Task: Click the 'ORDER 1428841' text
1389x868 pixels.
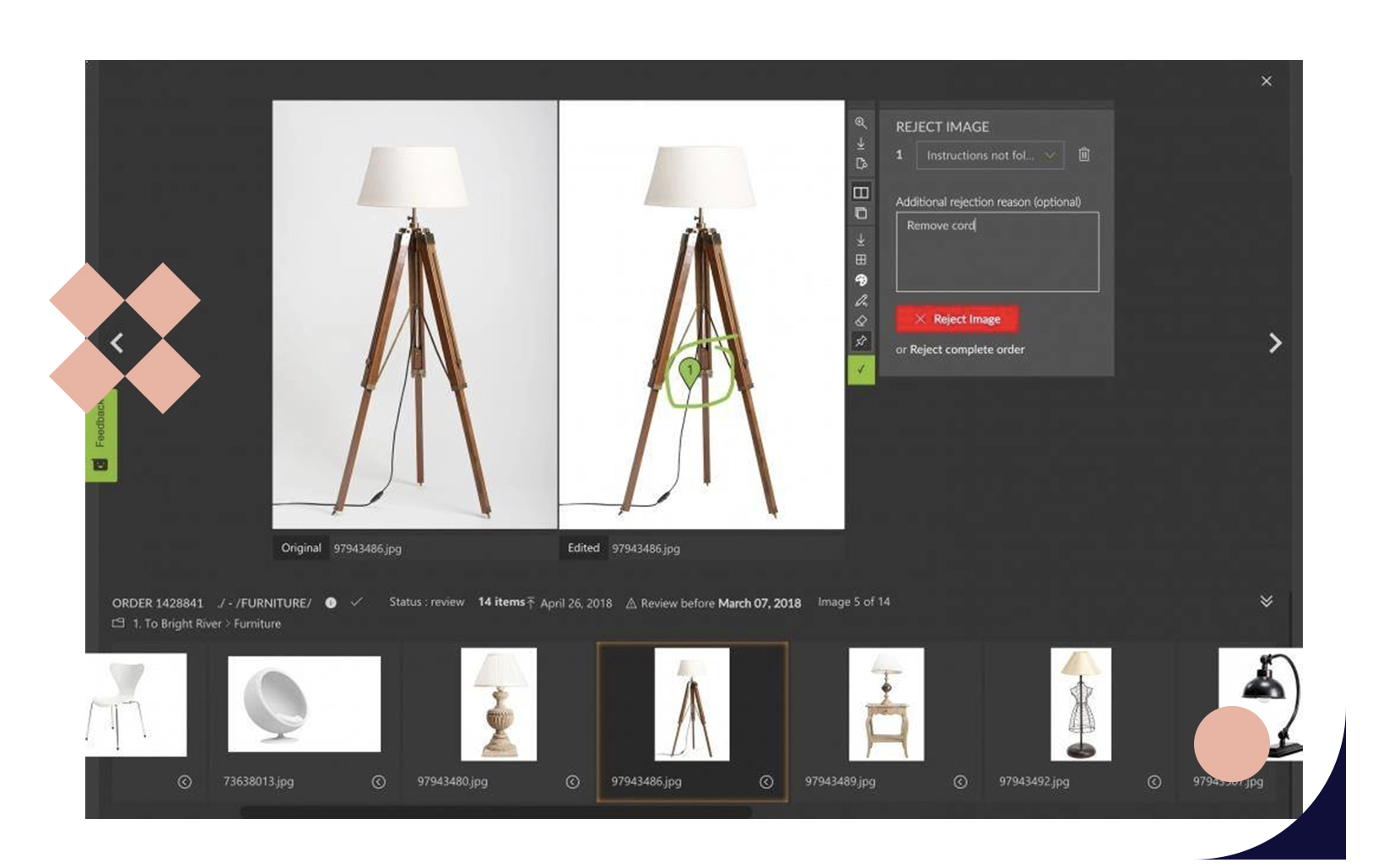Action: pos(158,603)
